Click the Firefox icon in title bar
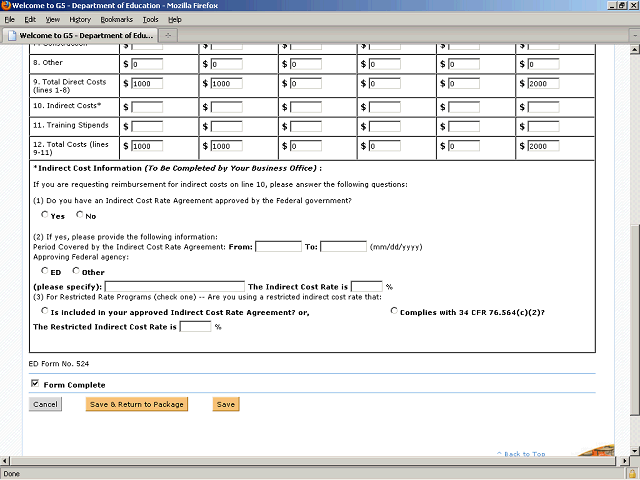Image resolution: width=640 pixels, height=480 pixels. [x=8, y=6]
